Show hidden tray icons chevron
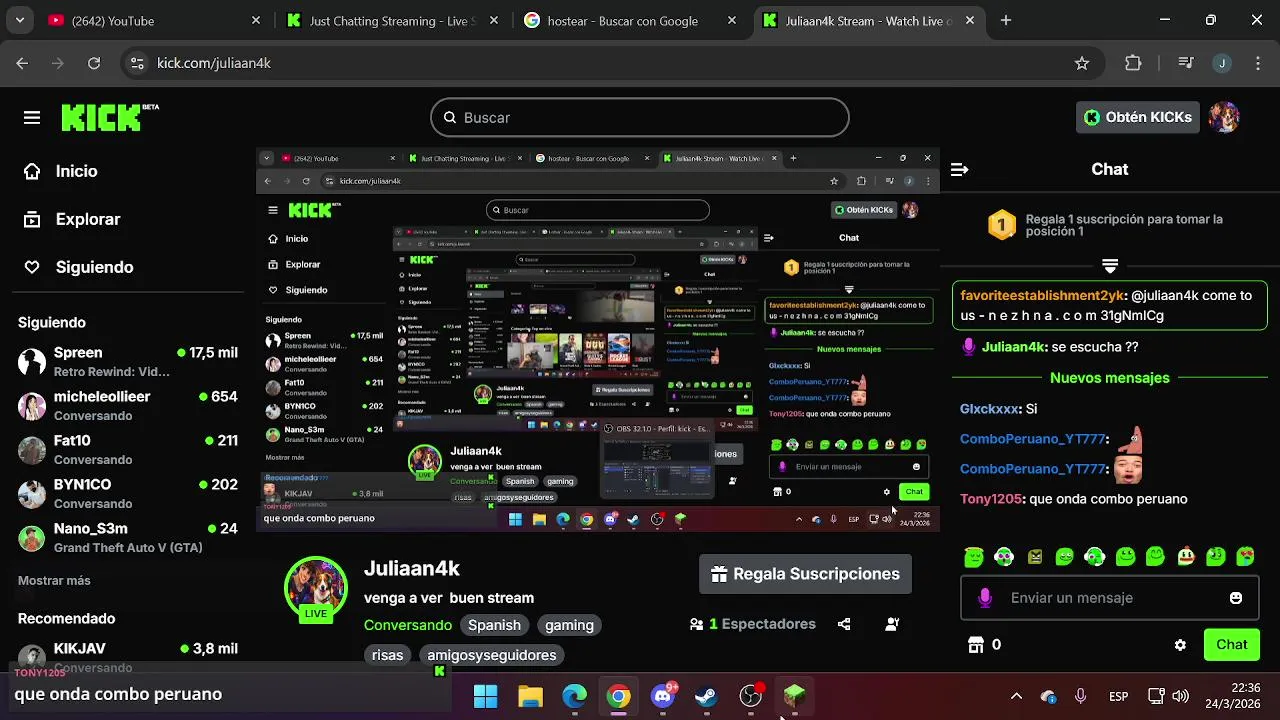1280x720 pixels. coord(1016,696)
